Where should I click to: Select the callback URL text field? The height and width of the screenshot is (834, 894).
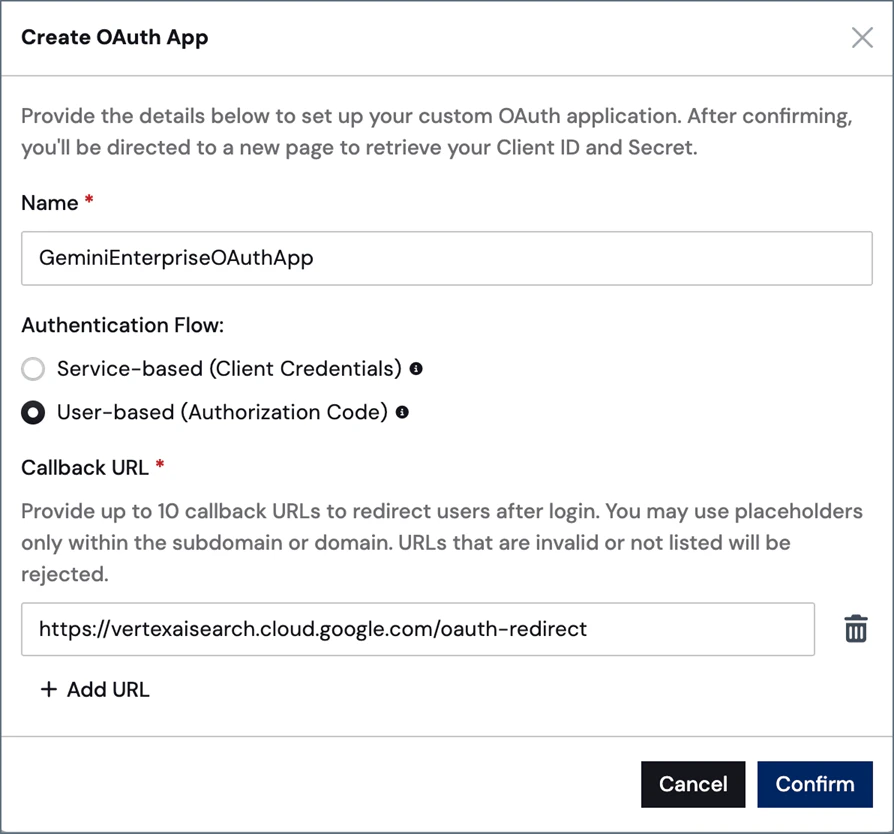click(x=420, y=629)
